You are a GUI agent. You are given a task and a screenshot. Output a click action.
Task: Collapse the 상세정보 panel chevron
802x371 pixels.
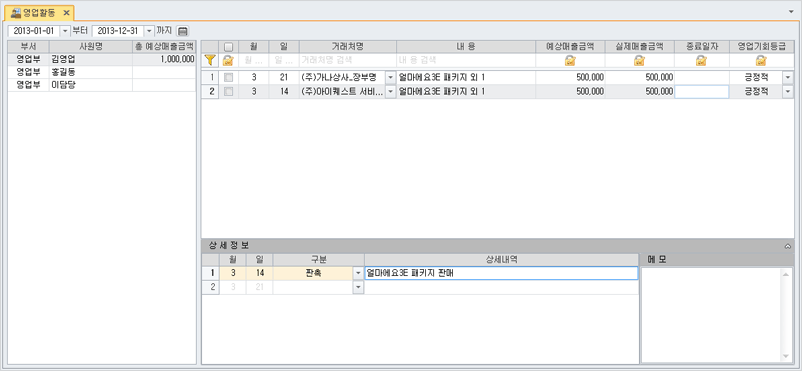(788, 246)
